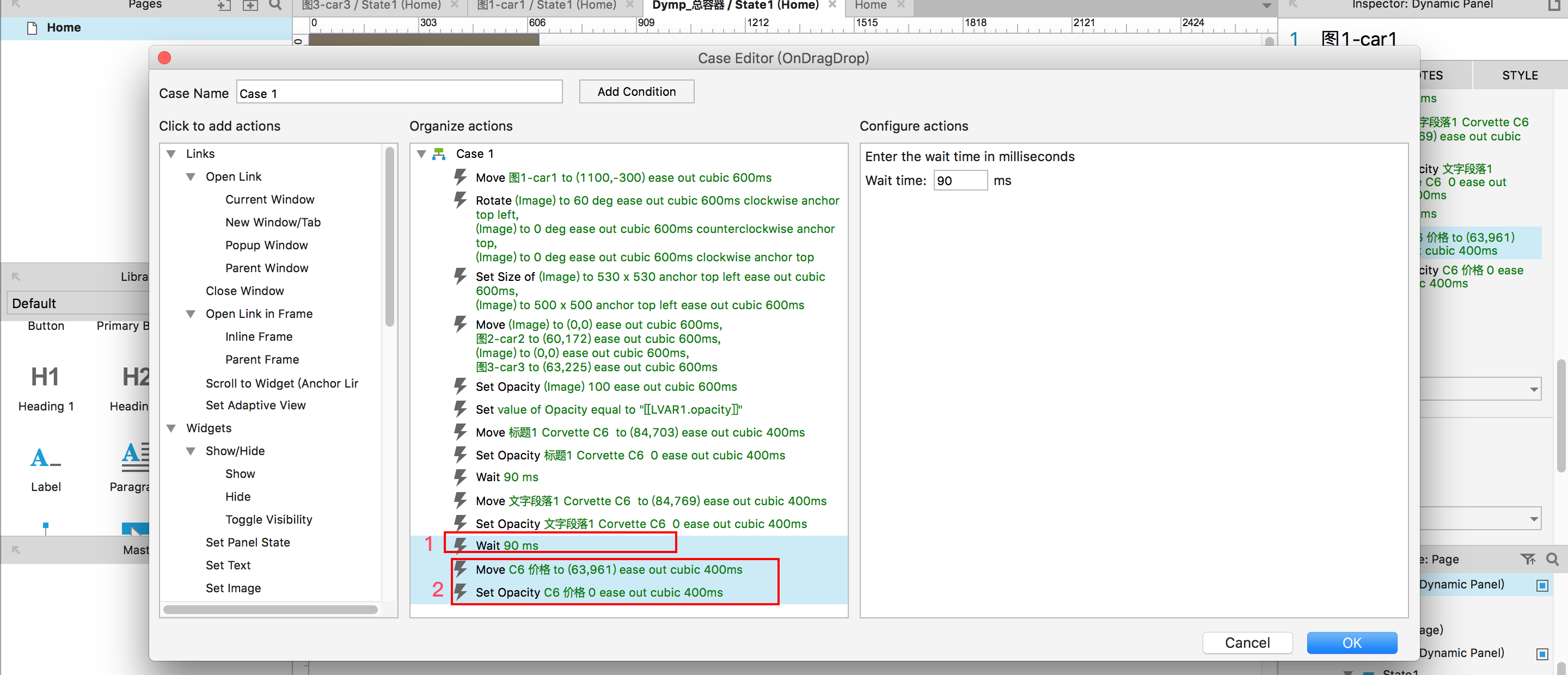Click the actions list horizontal scrollbar
This screenshot has width=1568, height=675.
pos(270,609)
